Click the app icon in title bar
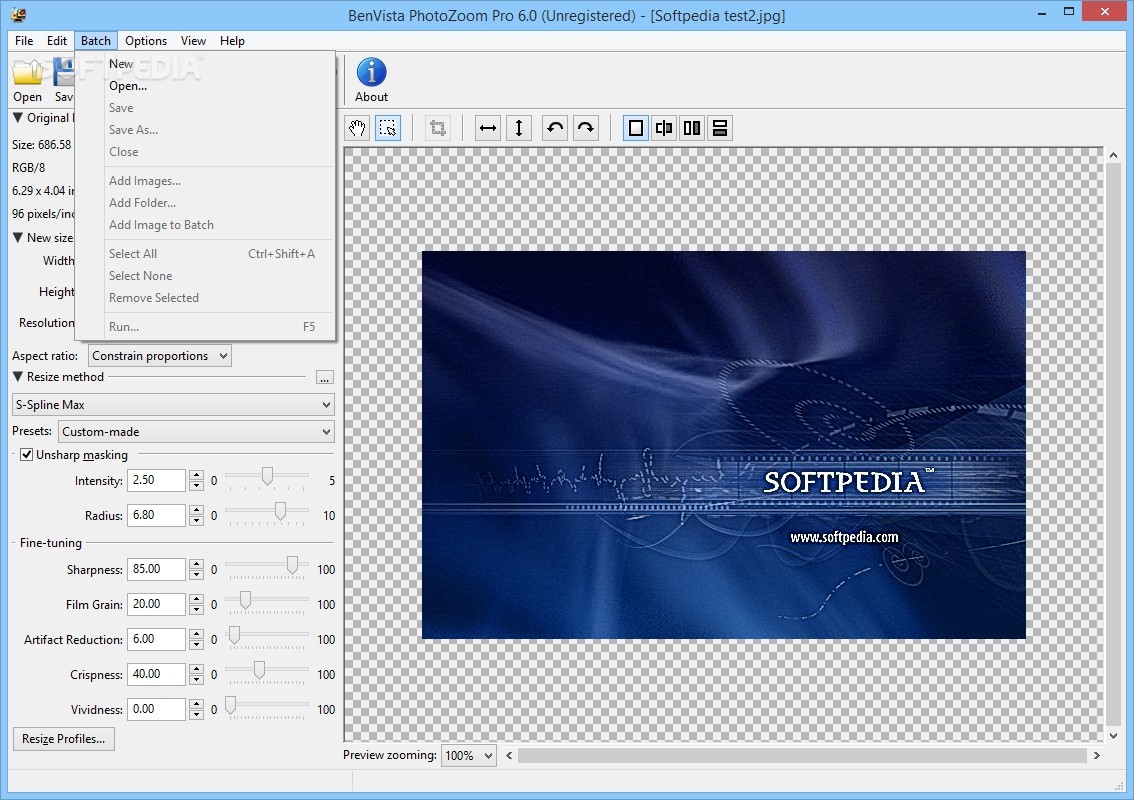Image resolution: width=1134 pixels, height=800 pixels. 18,14
